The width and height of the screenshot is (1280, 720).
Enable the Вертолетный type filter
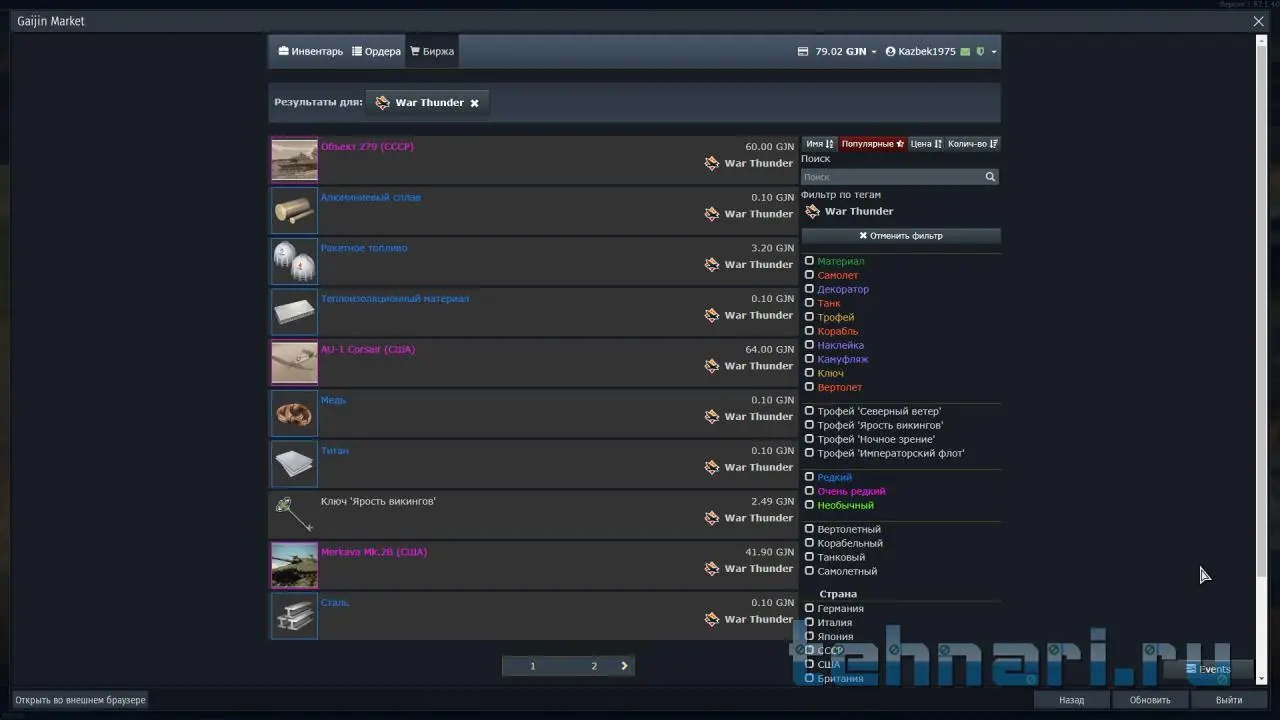click(x=809, y=529)
